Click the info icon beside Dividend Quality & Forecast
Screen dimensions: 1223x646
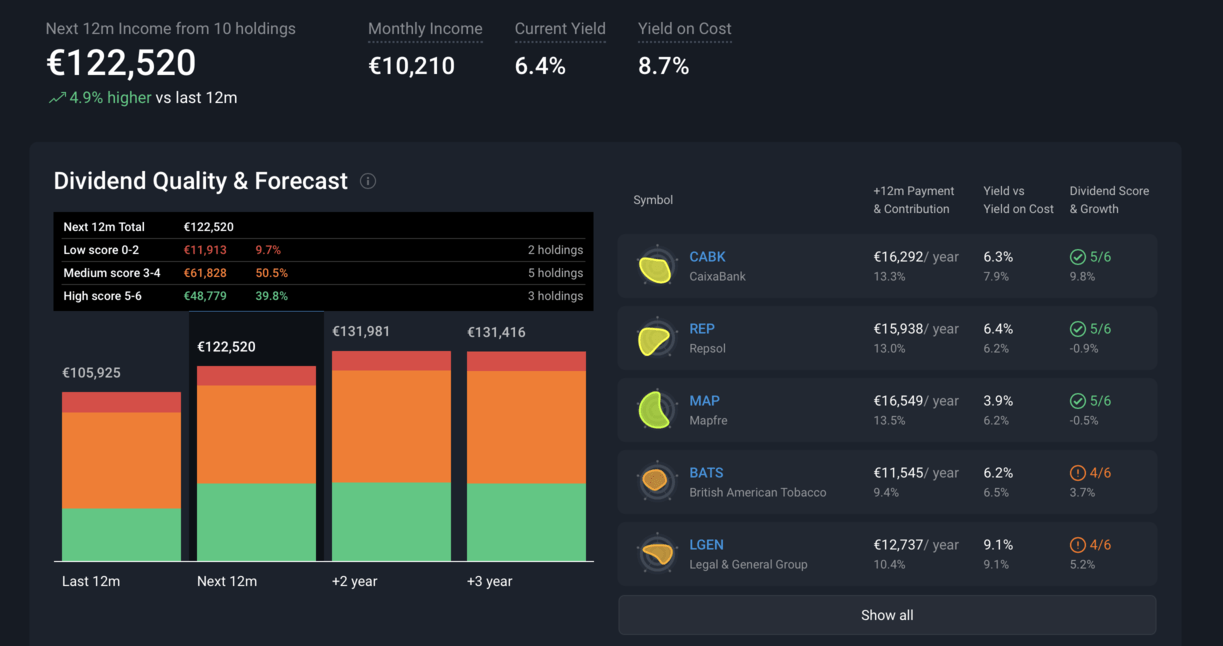[368, 181]
